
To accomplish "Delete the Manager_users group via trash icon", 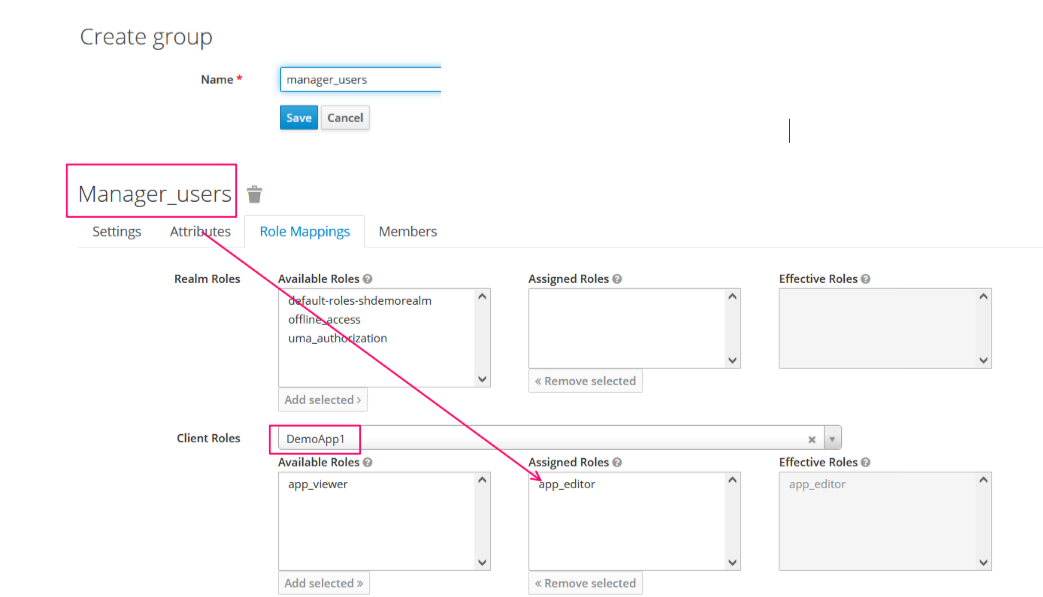I will coord(255,194).
